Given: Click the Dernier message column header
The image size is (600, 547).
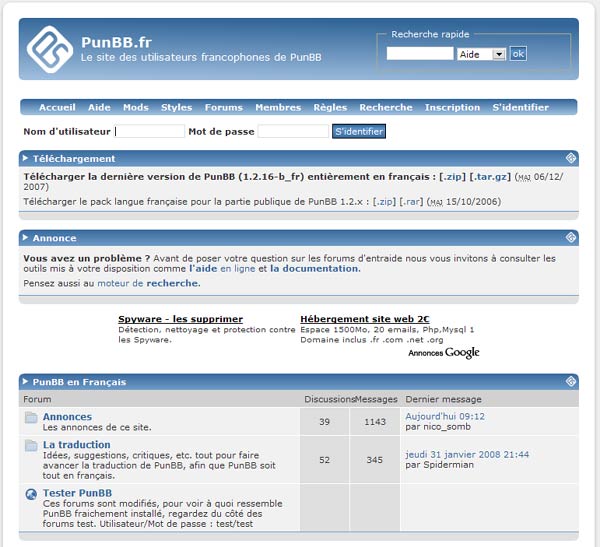Looking at the screenshot, I should click(x=443, y=399).
